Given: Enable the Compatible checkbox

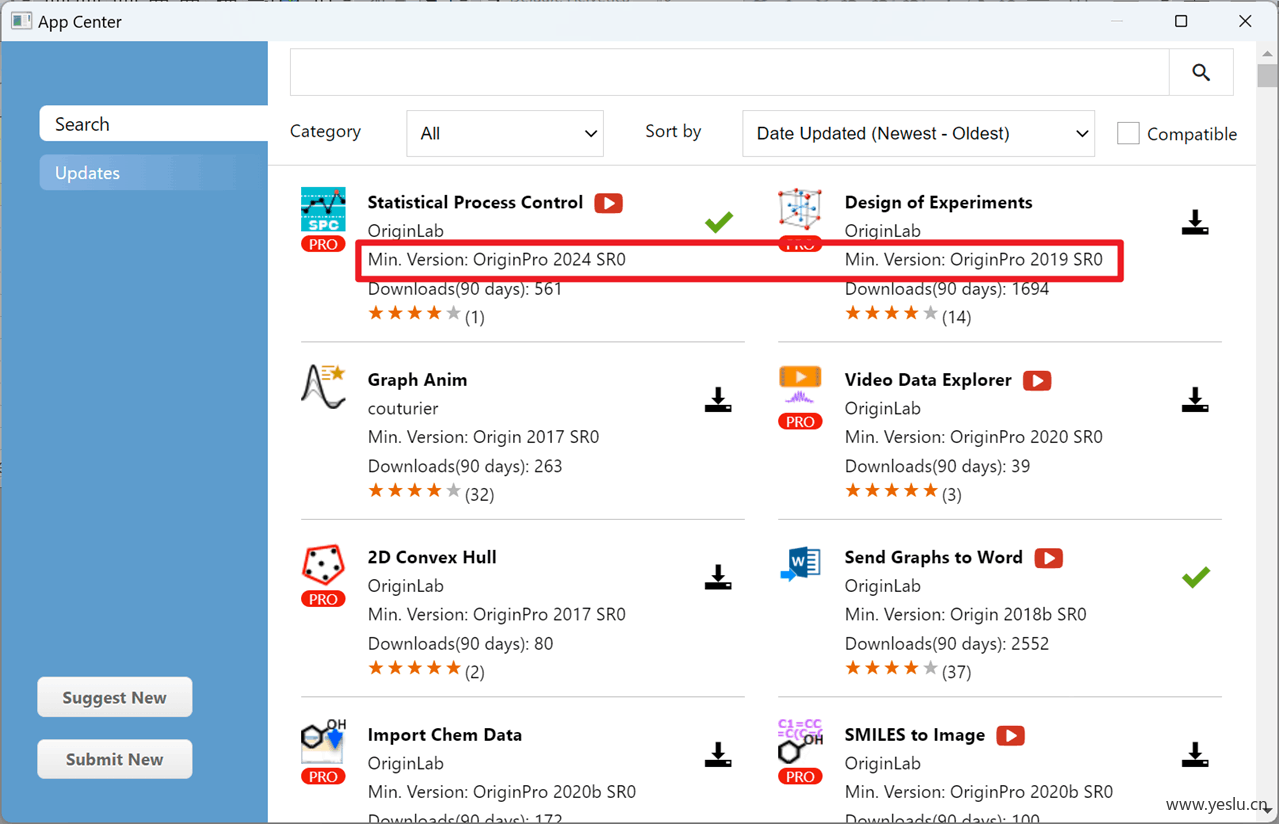Looking at the screenshot, I should pos(1128,133).
